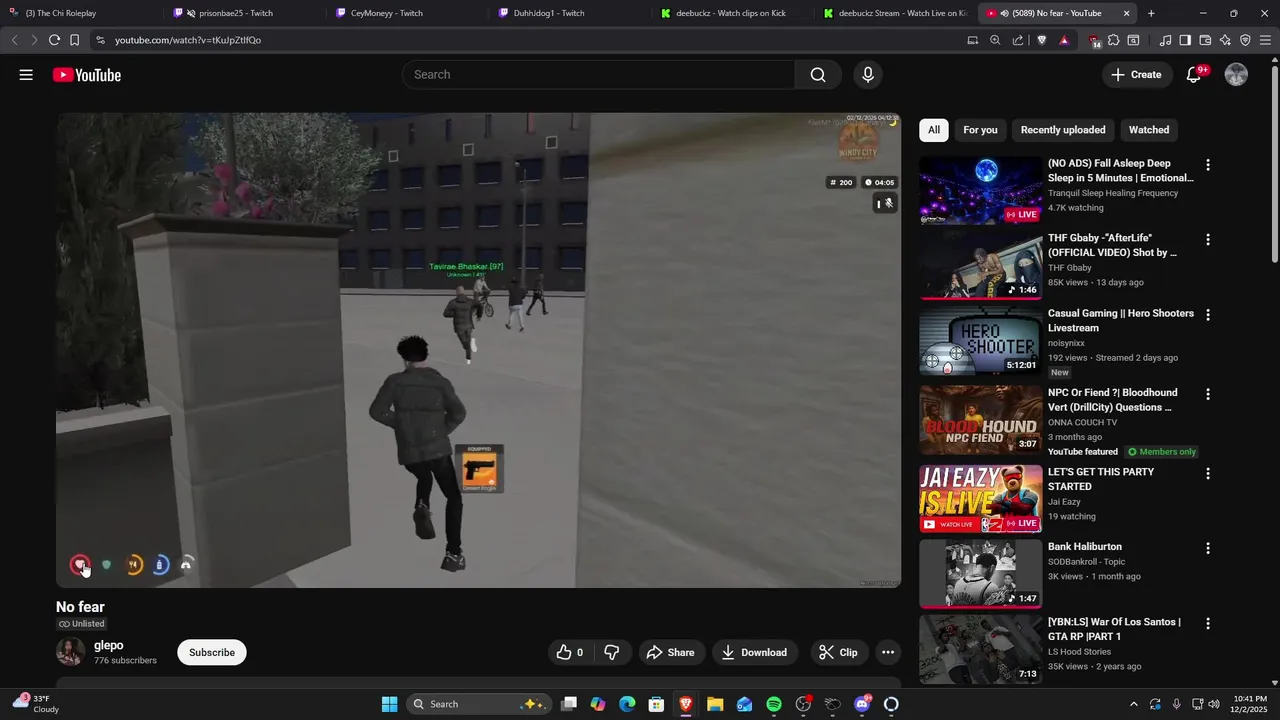Screen dimensions: 1280x720
Task: Open the Jai Eazy live thumbnail
Action: coord(981,499)
